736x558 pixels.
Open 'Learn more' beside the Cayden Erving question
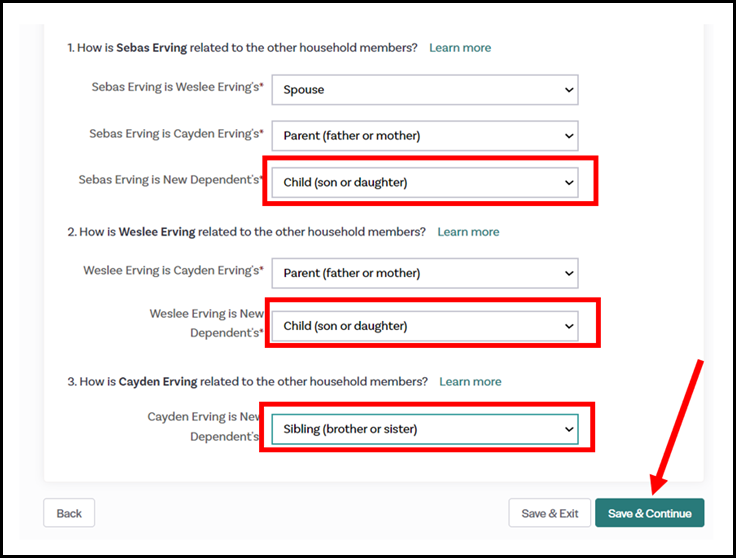point(470,382)
